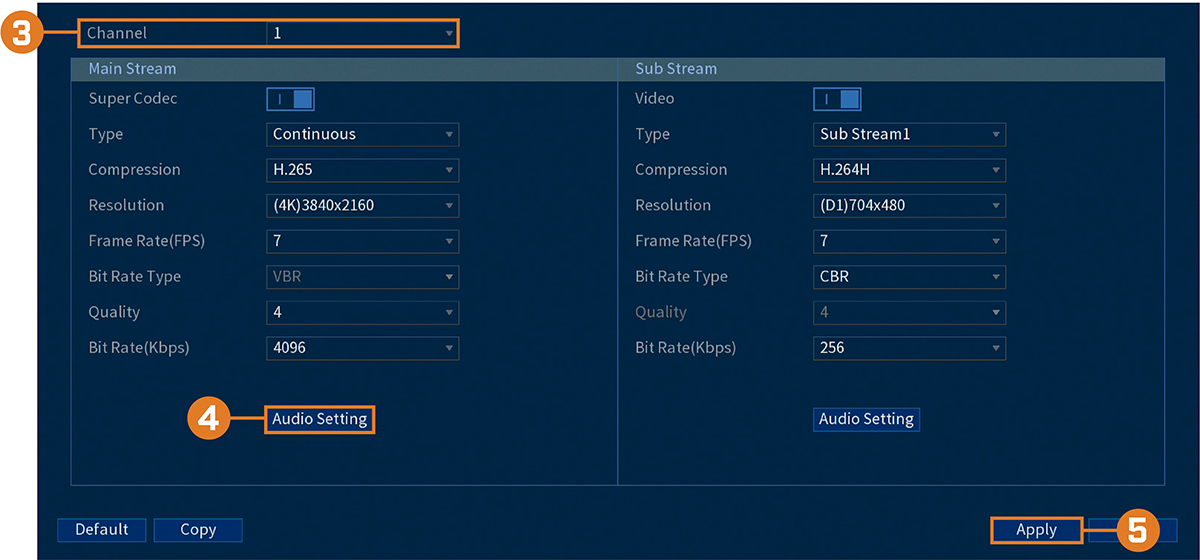The width and height of the screenshot is (1200, 560).
Task: Click the Sub Stream section header
Action: (x=891, y=69)
